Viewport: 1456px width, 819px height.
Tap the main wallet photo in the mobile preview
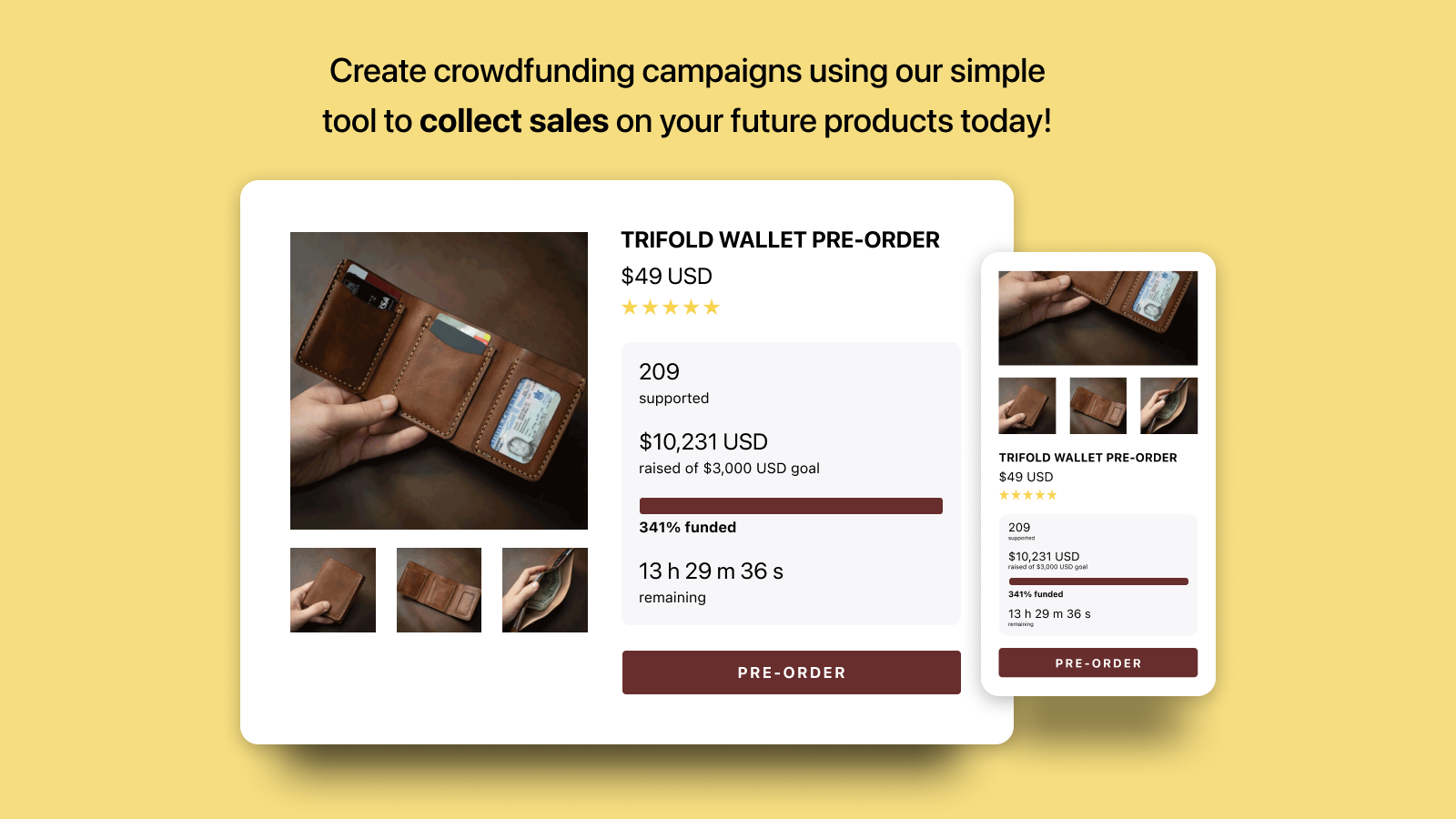coord(1097,318)
